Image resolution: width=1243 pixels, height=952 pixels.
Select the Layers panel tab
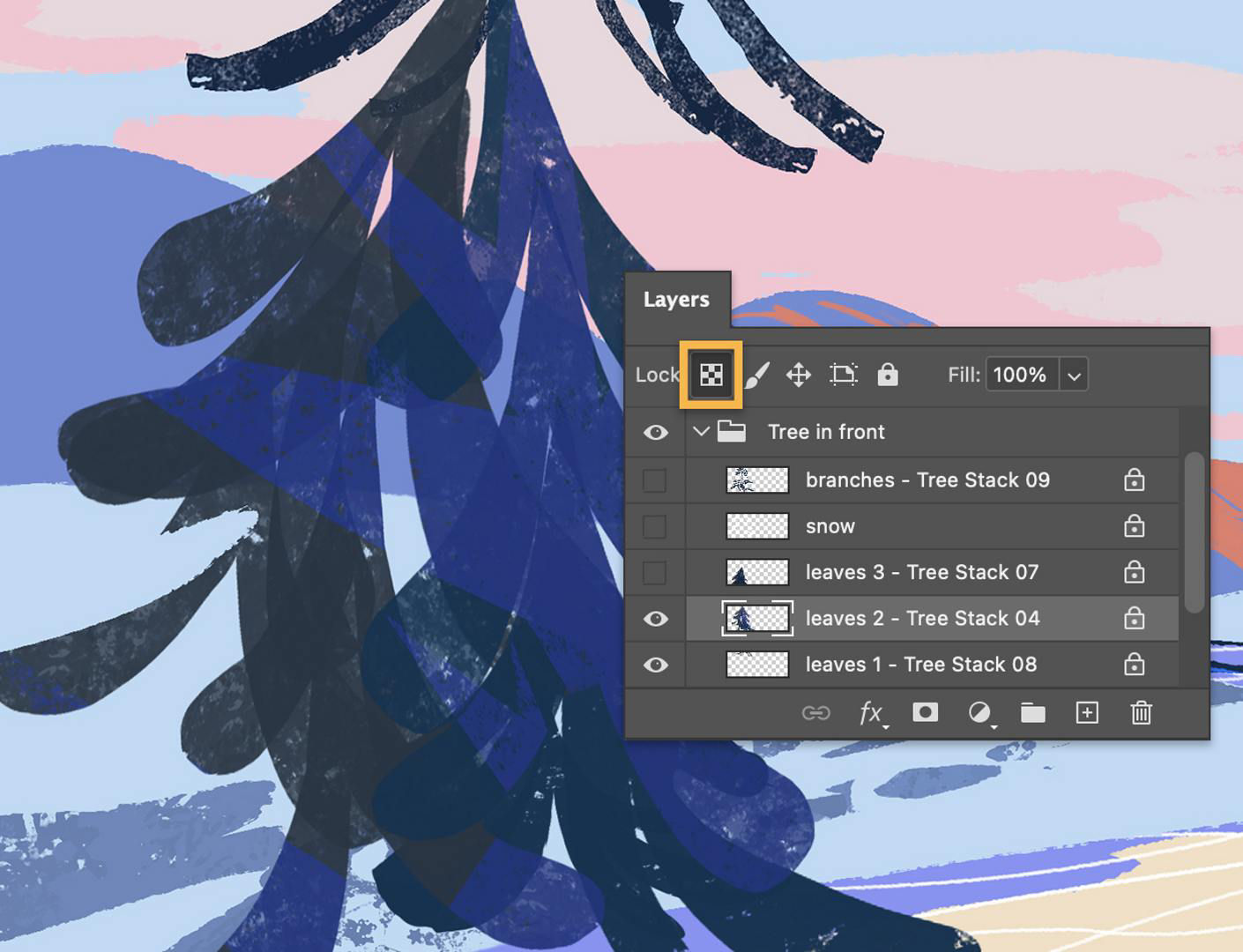676,300
